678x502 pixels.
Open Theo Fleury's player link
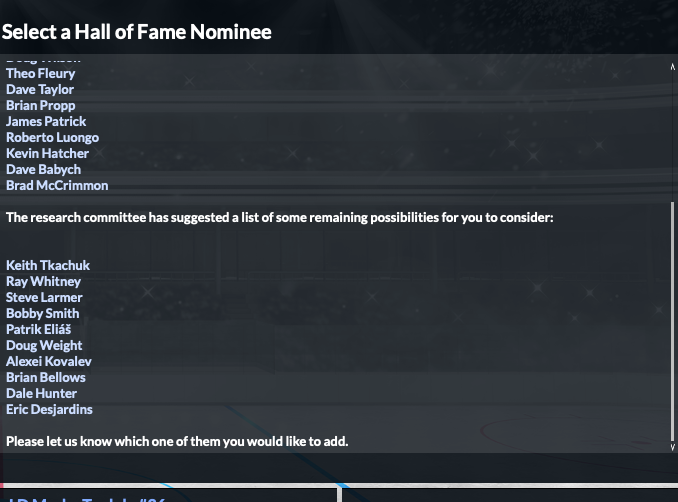pyautogui.click(x=40, y=73)
